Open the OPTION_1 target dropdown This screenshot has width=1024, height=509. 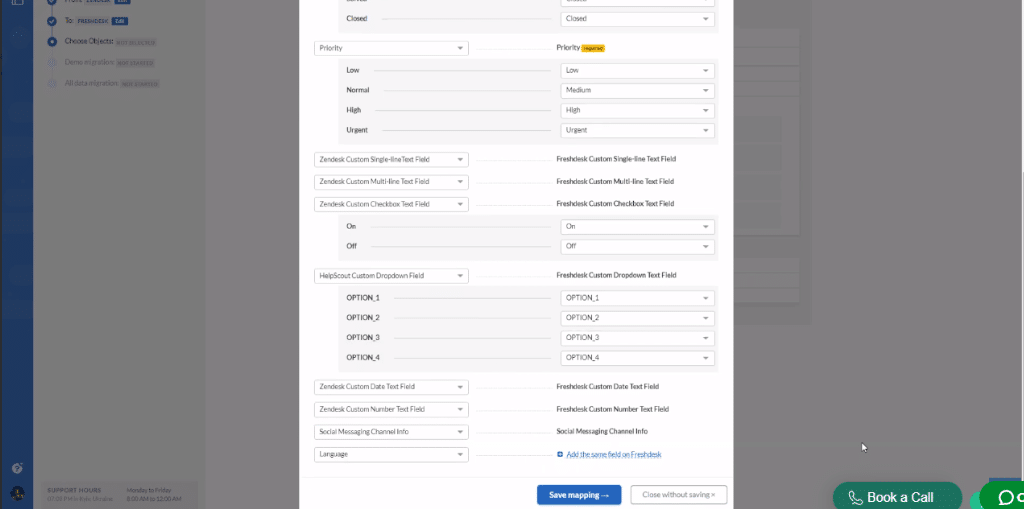(x=637, y=298)
